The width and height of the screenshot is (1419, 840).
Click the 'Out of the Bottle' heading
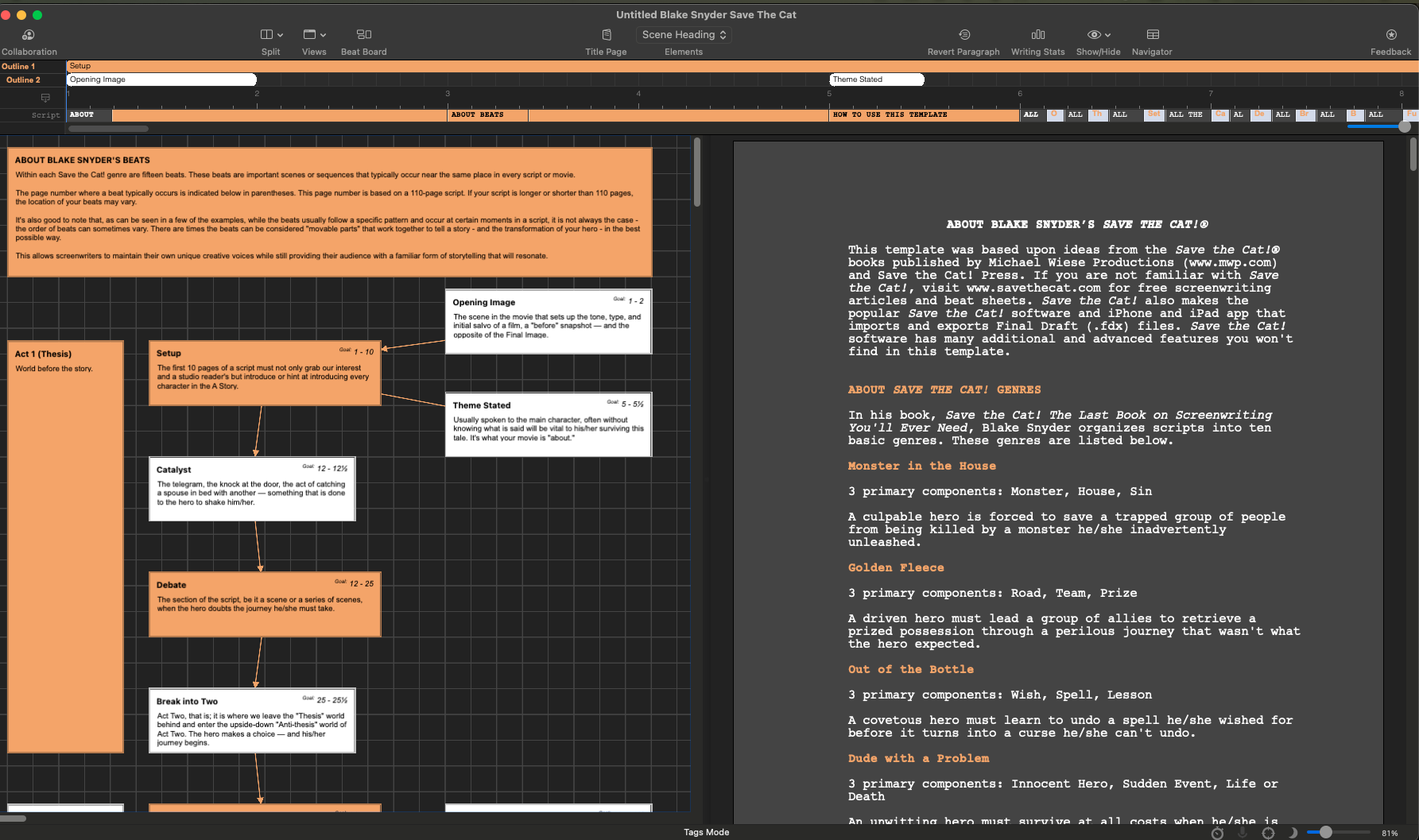tap(911, 670)
